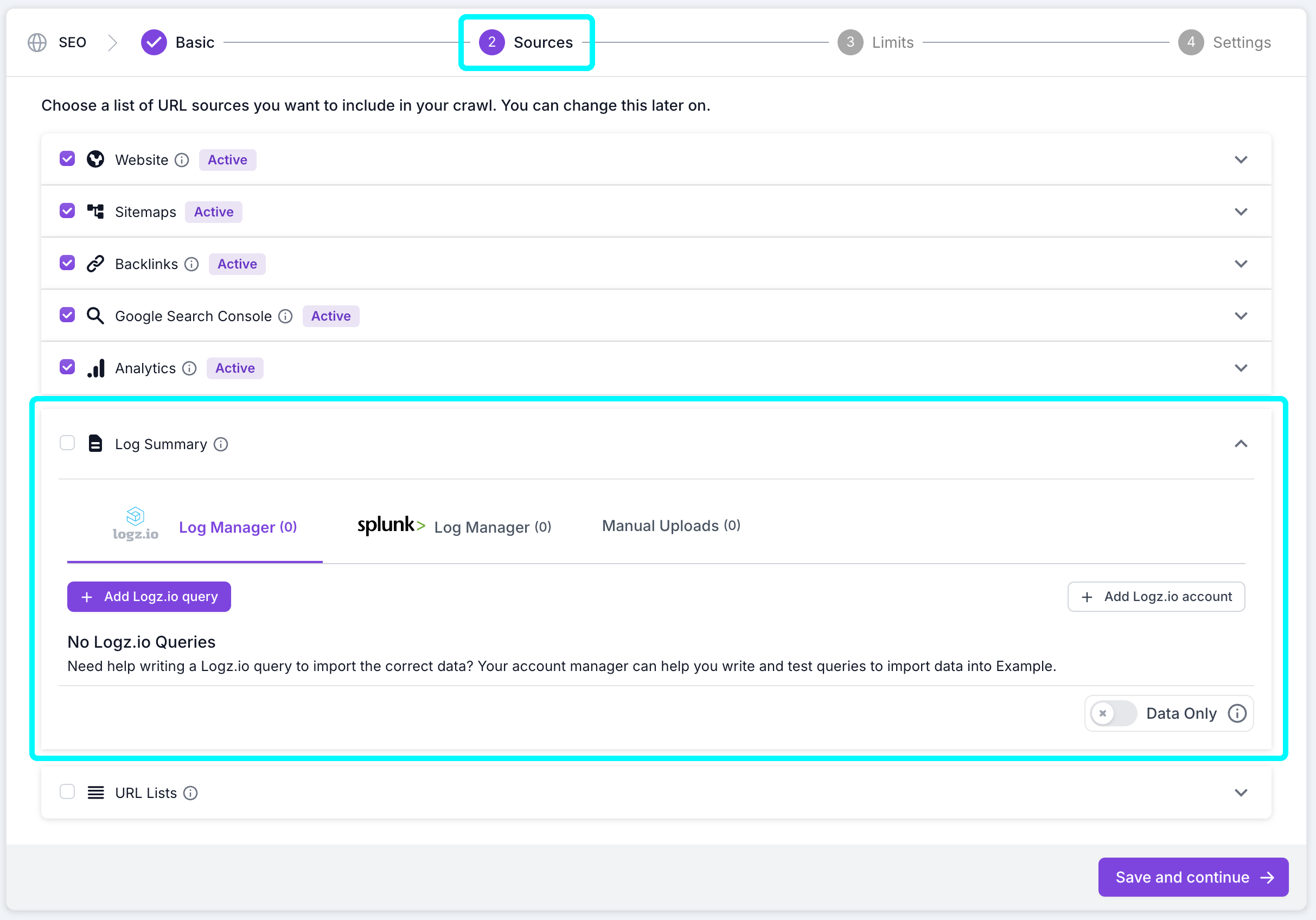Click the Backlinks chain link icon

coord(95,263)
